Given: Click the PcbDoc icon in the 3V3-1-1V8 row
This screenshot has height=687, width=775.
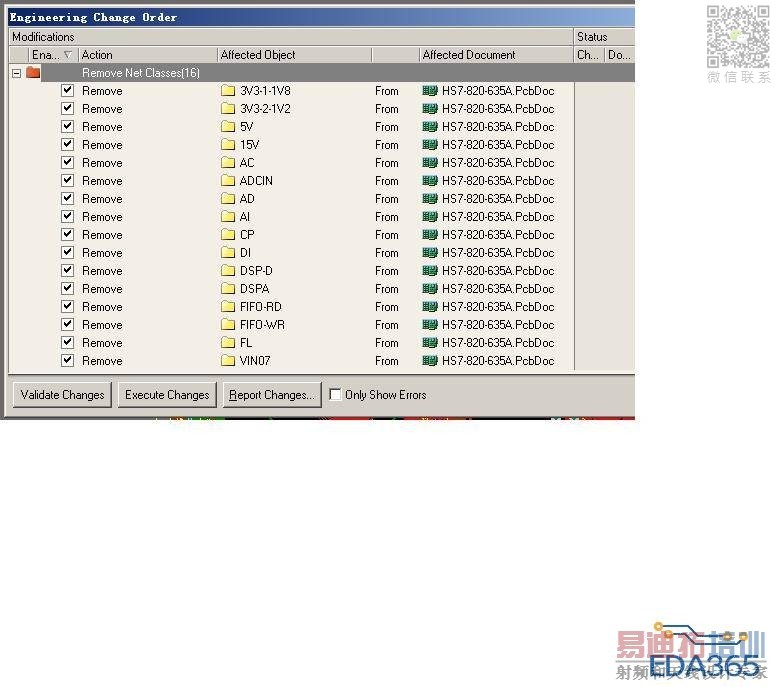Looking at the screenshot, I should coord(430,90).
